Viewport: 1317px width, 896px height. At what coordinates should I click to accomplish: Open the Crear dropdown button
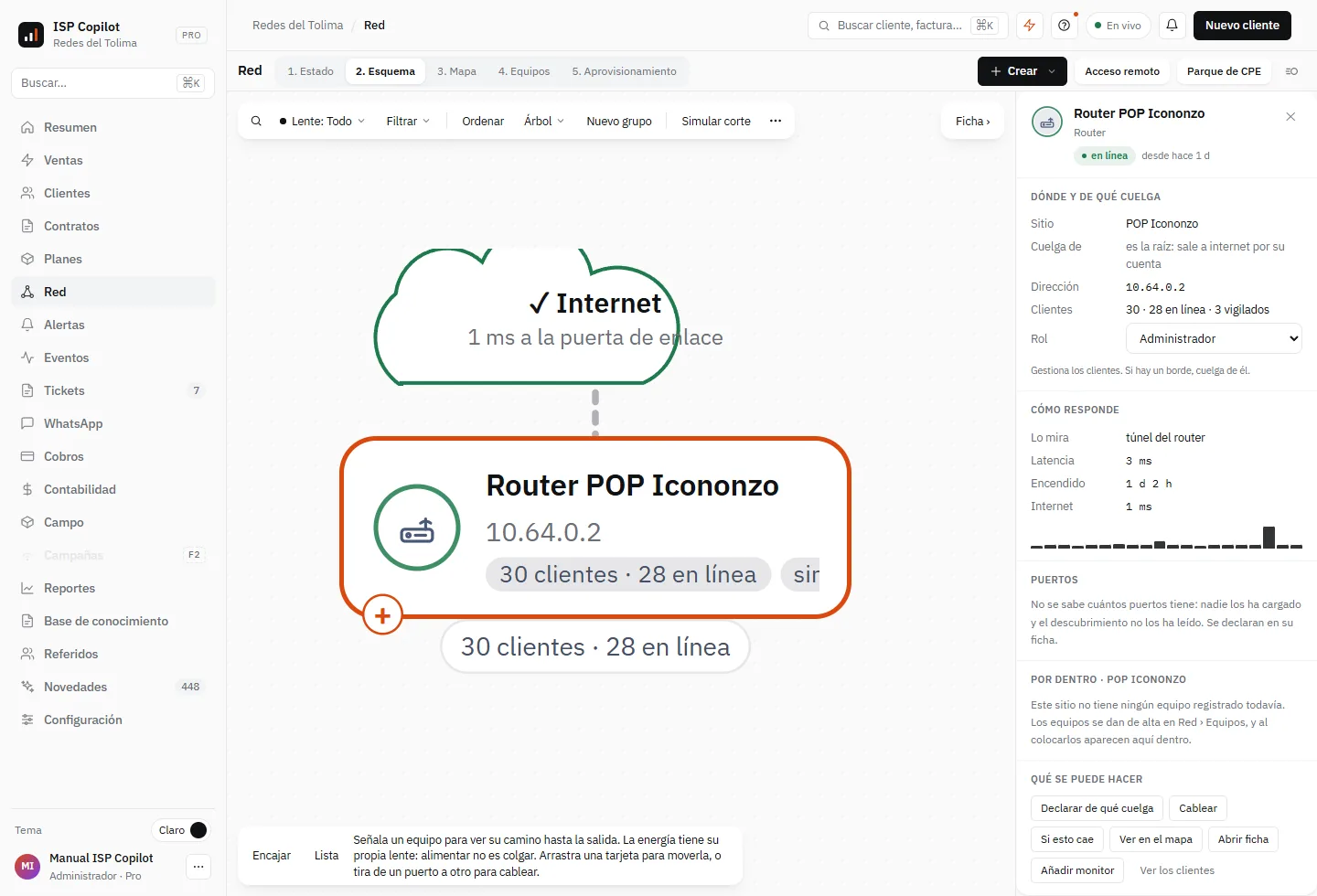pos(1022,71)
